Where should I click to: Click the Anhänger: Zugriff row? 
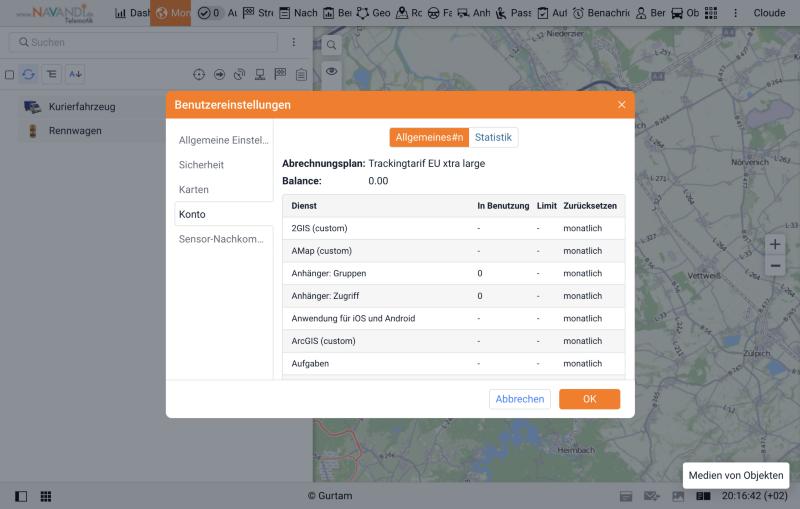[454, 295]
